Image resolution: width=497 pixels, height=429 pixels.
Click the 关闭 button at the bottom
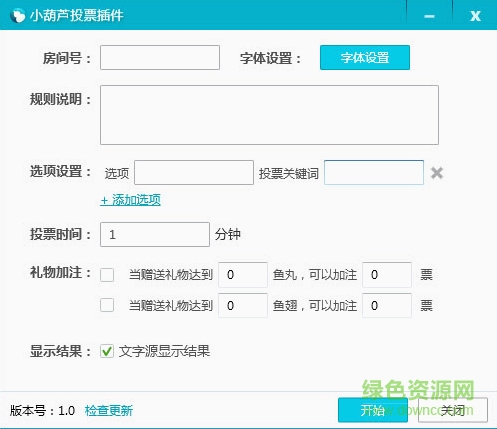453,410
